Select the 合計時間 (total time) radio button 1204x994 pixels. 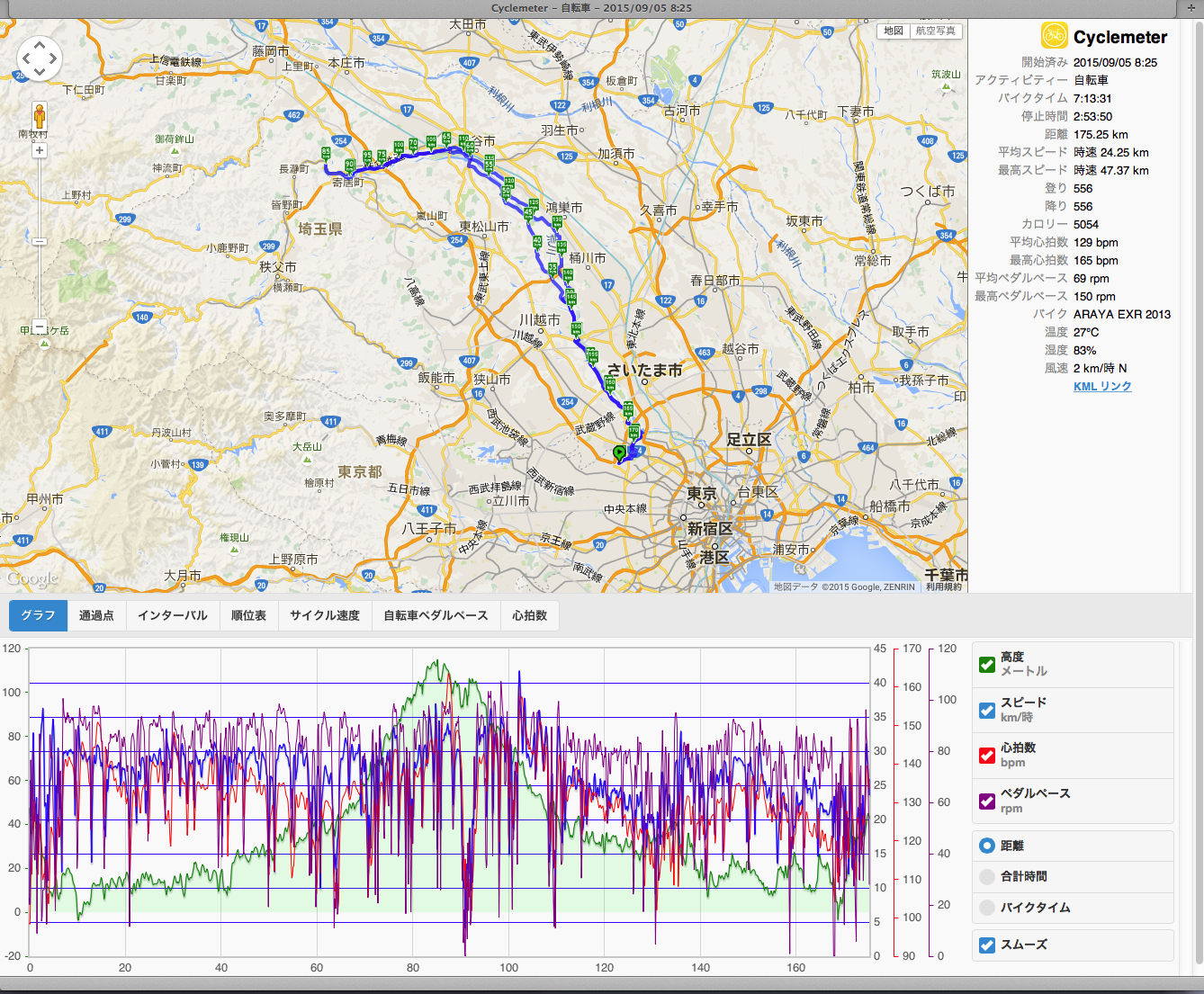[x=987, y=876]
